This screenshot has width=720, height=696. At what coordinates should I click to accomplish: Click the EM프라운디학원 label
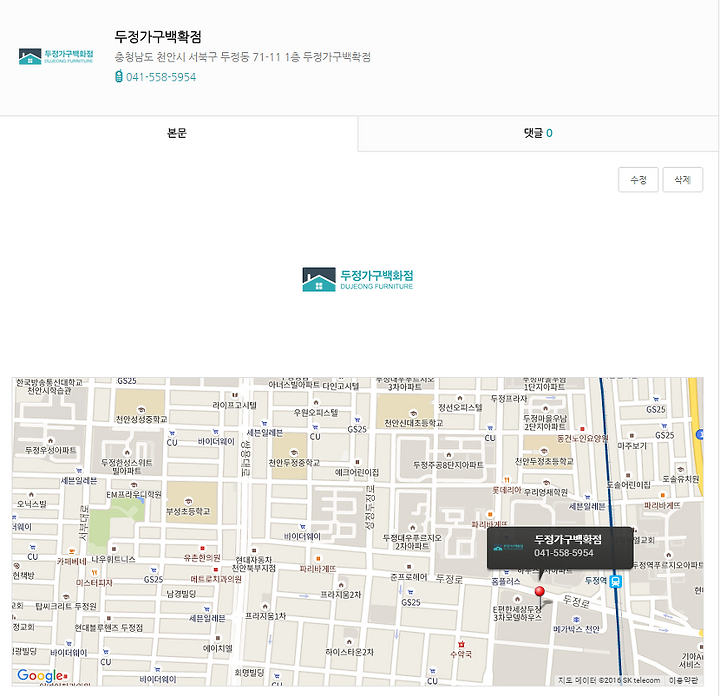(134, 494)
